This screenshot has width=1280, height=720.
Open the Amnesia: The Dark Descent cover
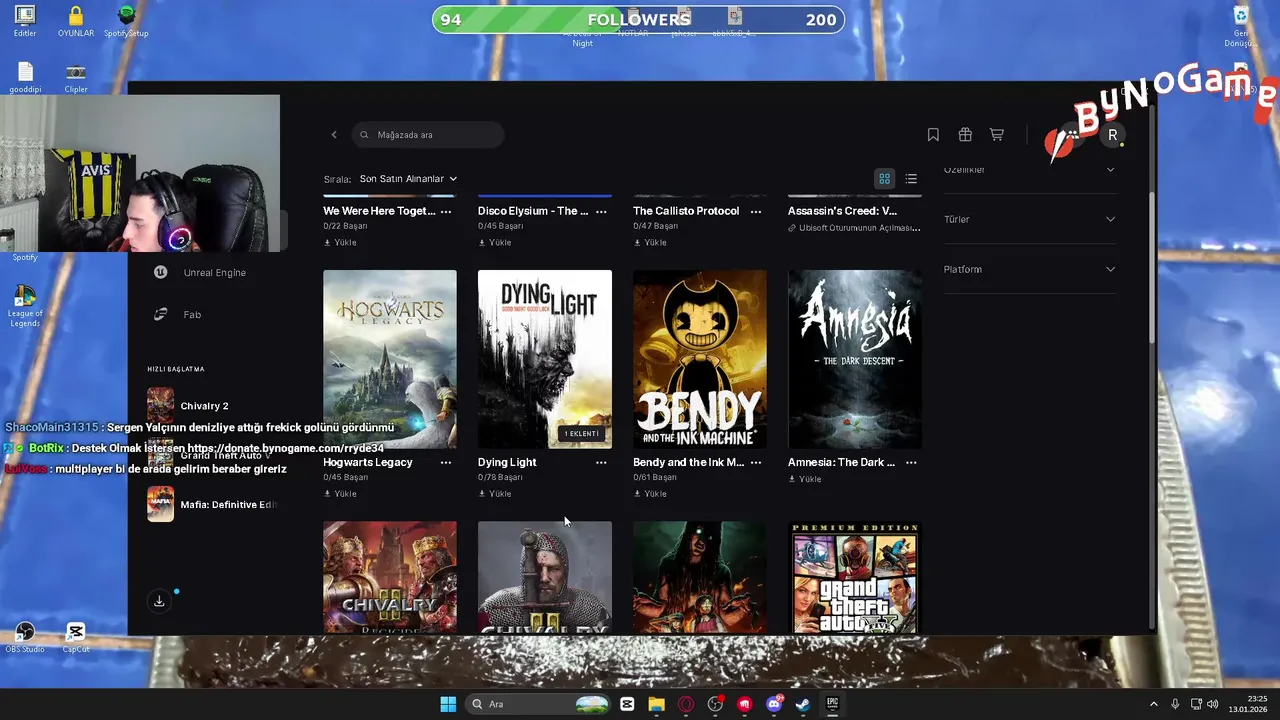point(855,359)
